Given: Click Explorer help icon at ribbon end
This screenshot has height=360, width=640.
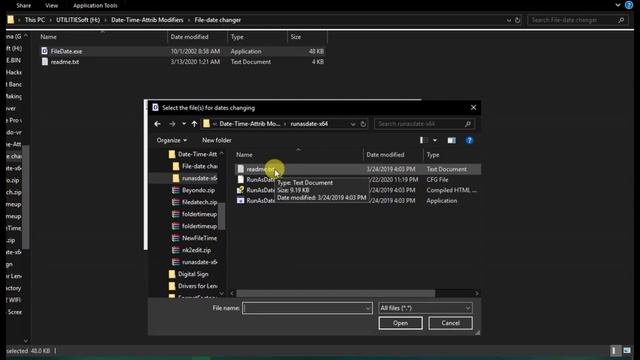Looking at the screenshot, I should 629,5.
